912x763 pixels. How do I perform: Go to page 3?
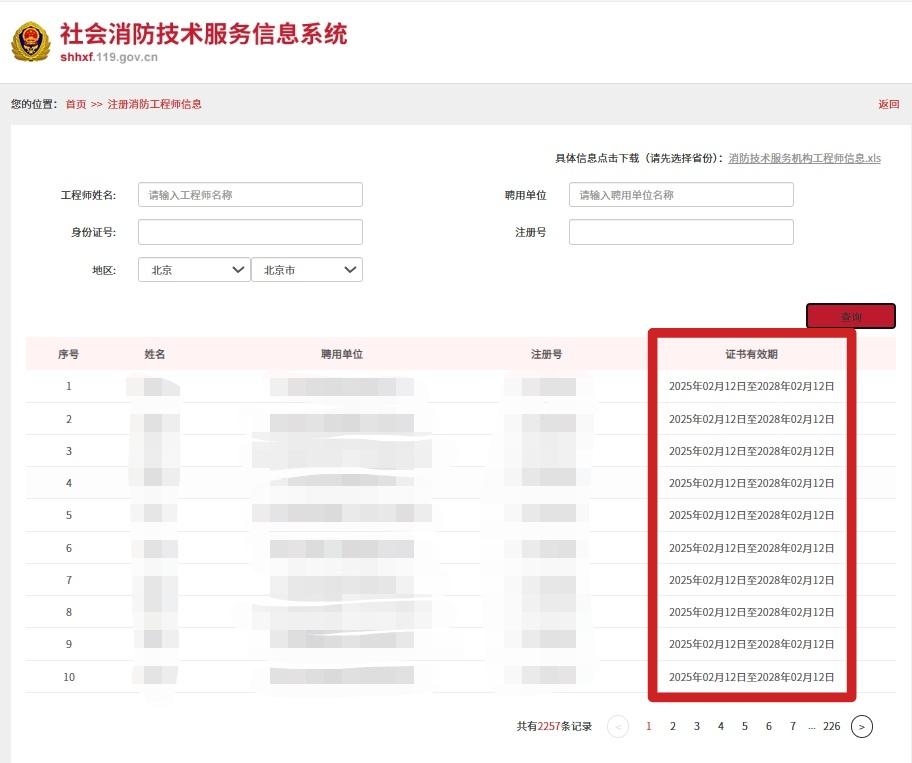coord(697,726)
